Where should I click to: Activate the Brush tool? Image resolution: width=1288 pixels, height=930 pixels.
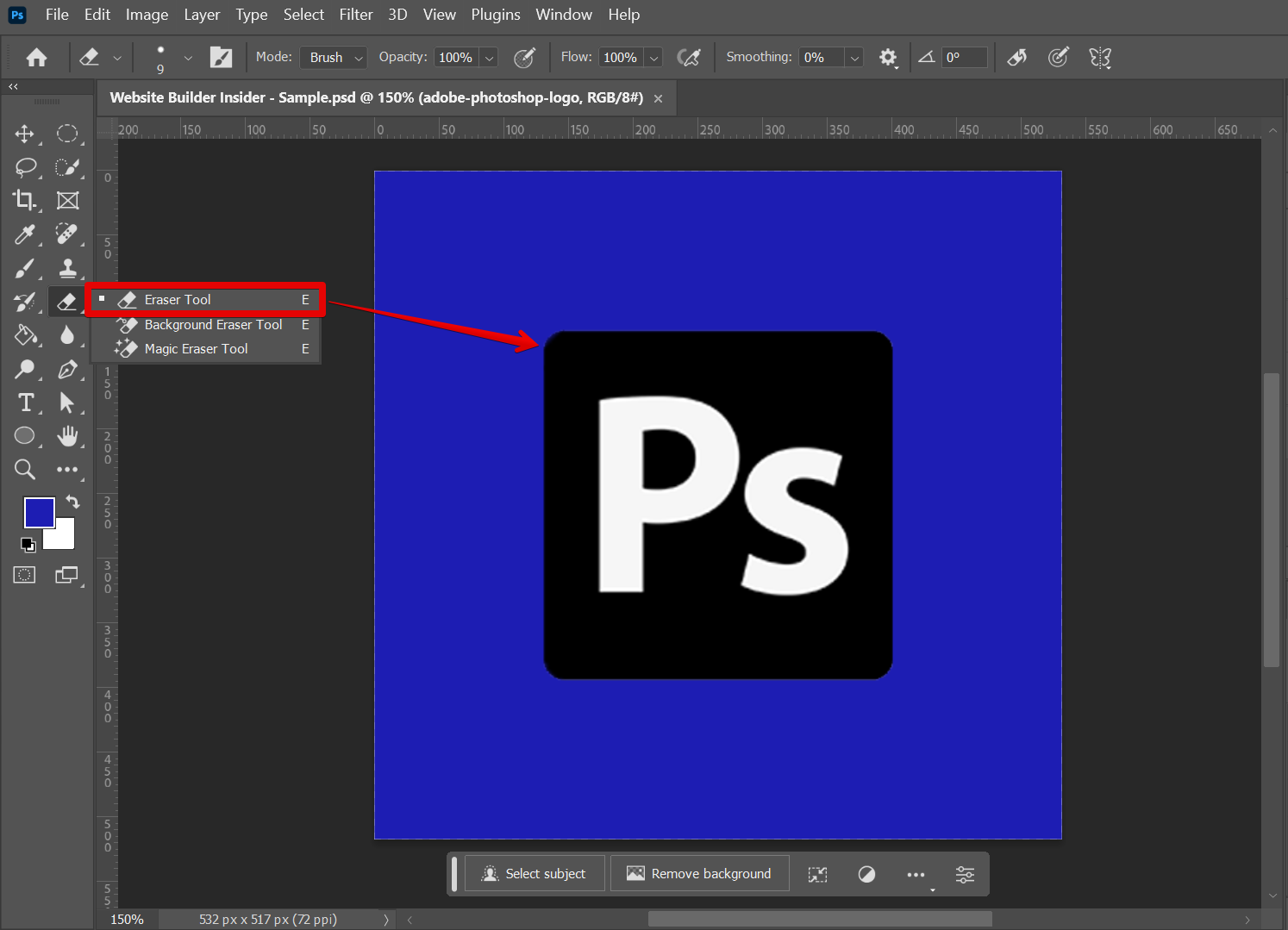[25, 268]
